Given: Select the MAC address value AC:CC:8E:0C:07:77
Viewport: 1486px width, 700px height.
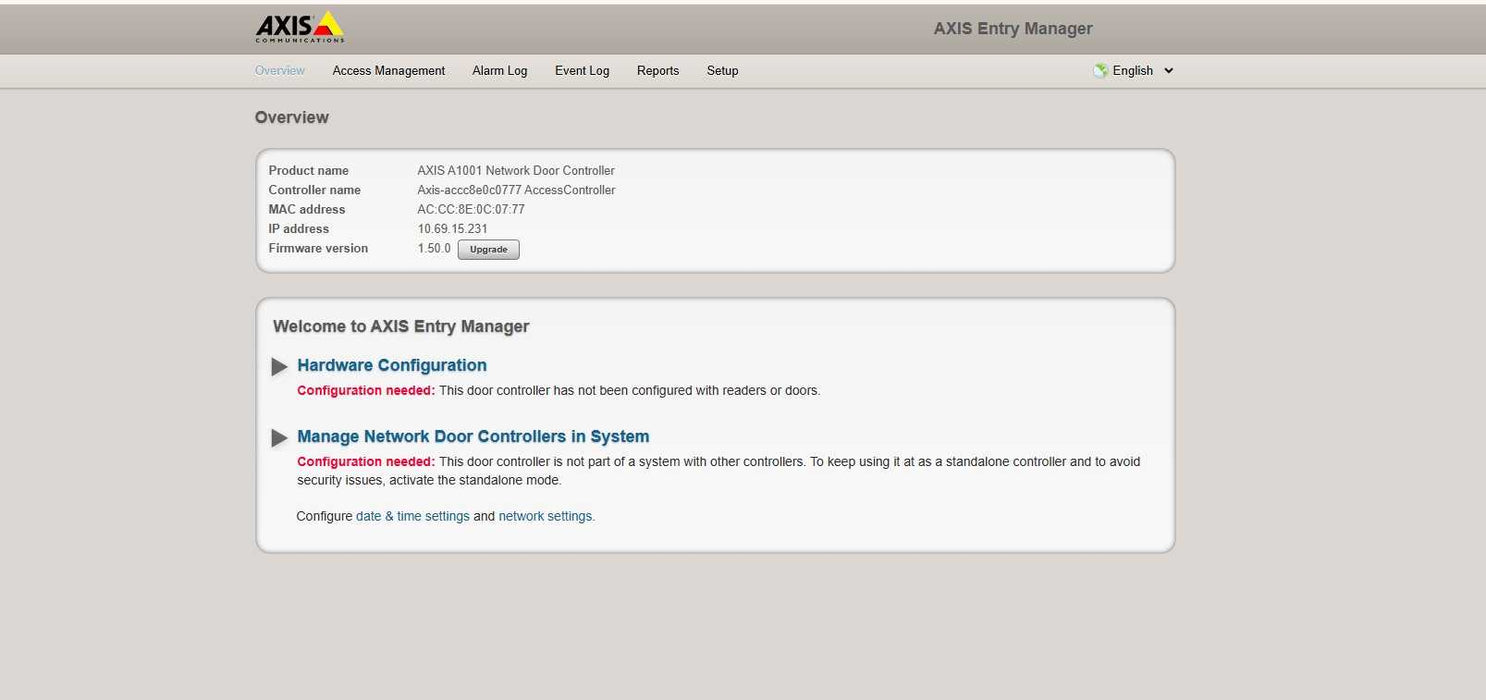Looking at the screenshot, I should pyautogui.click(x=471, y=210).
